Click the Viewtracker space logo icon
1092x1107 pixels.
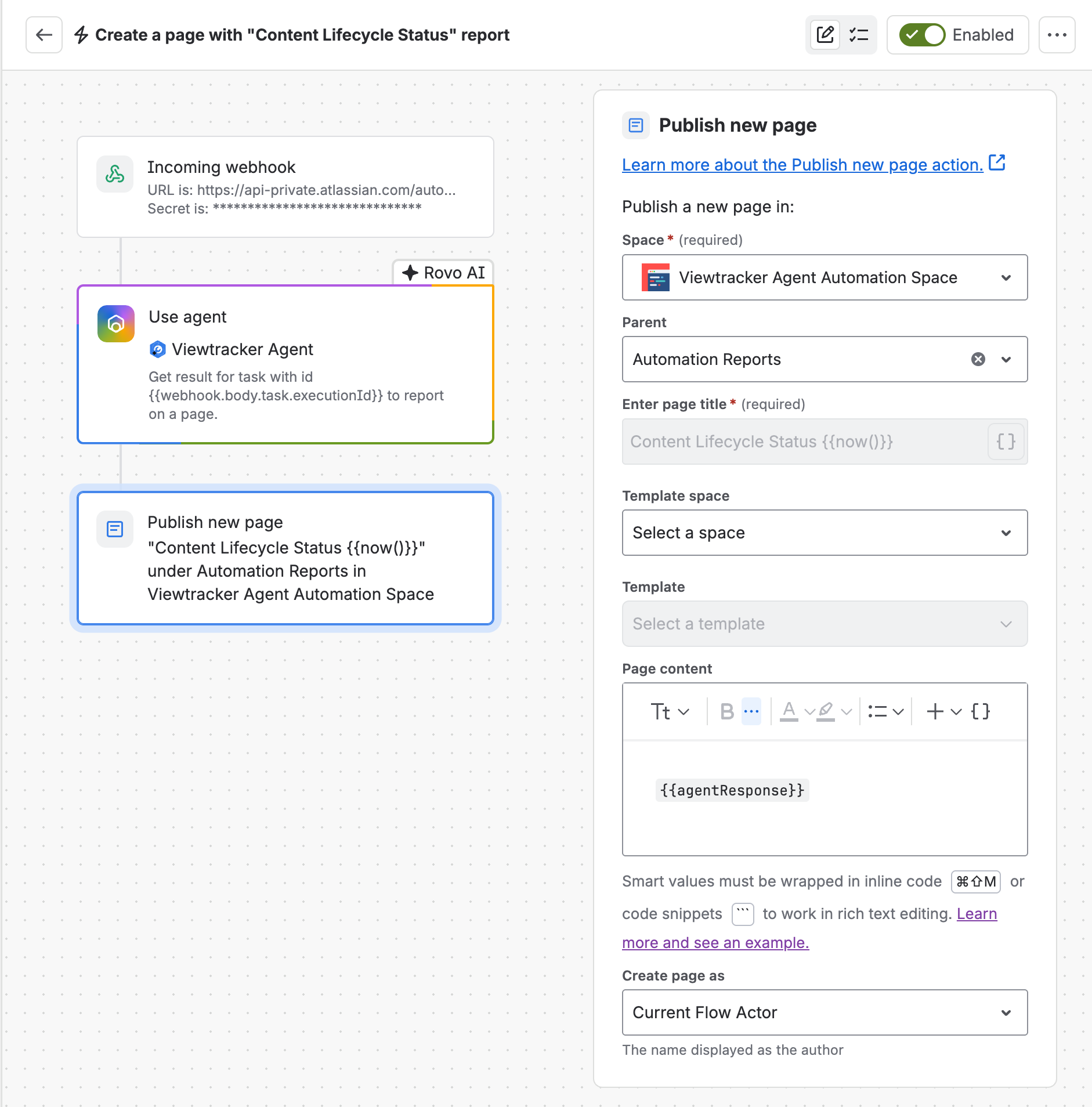[656, 277]
